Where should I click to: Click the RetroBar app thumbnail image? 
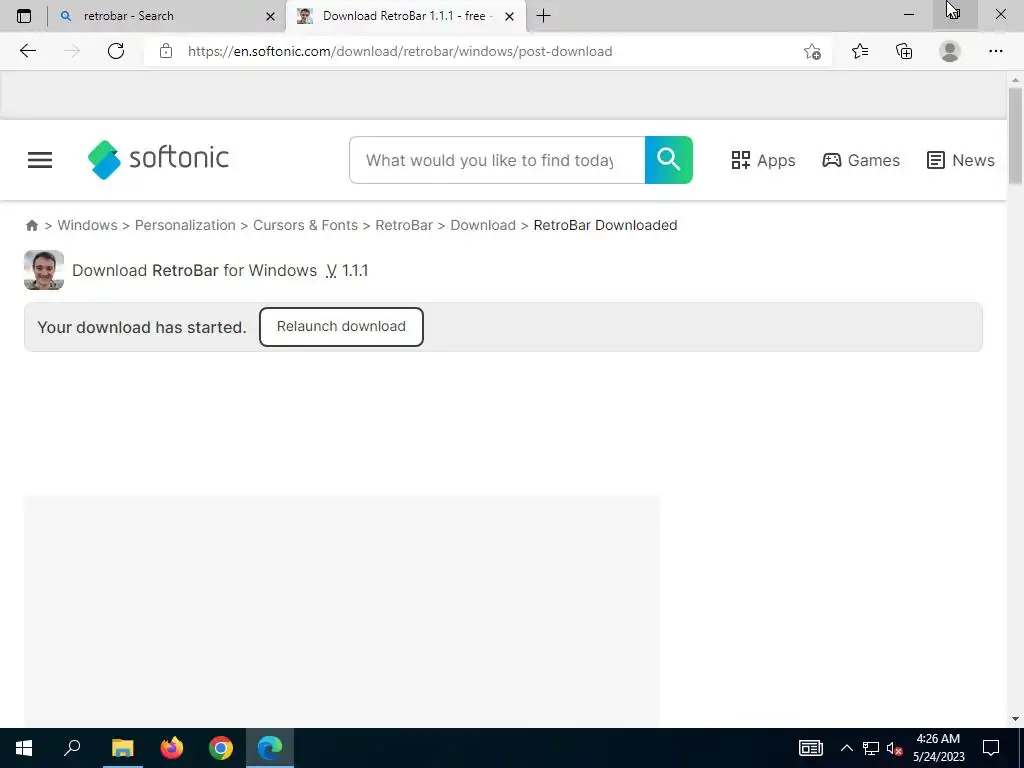(44, 270)
